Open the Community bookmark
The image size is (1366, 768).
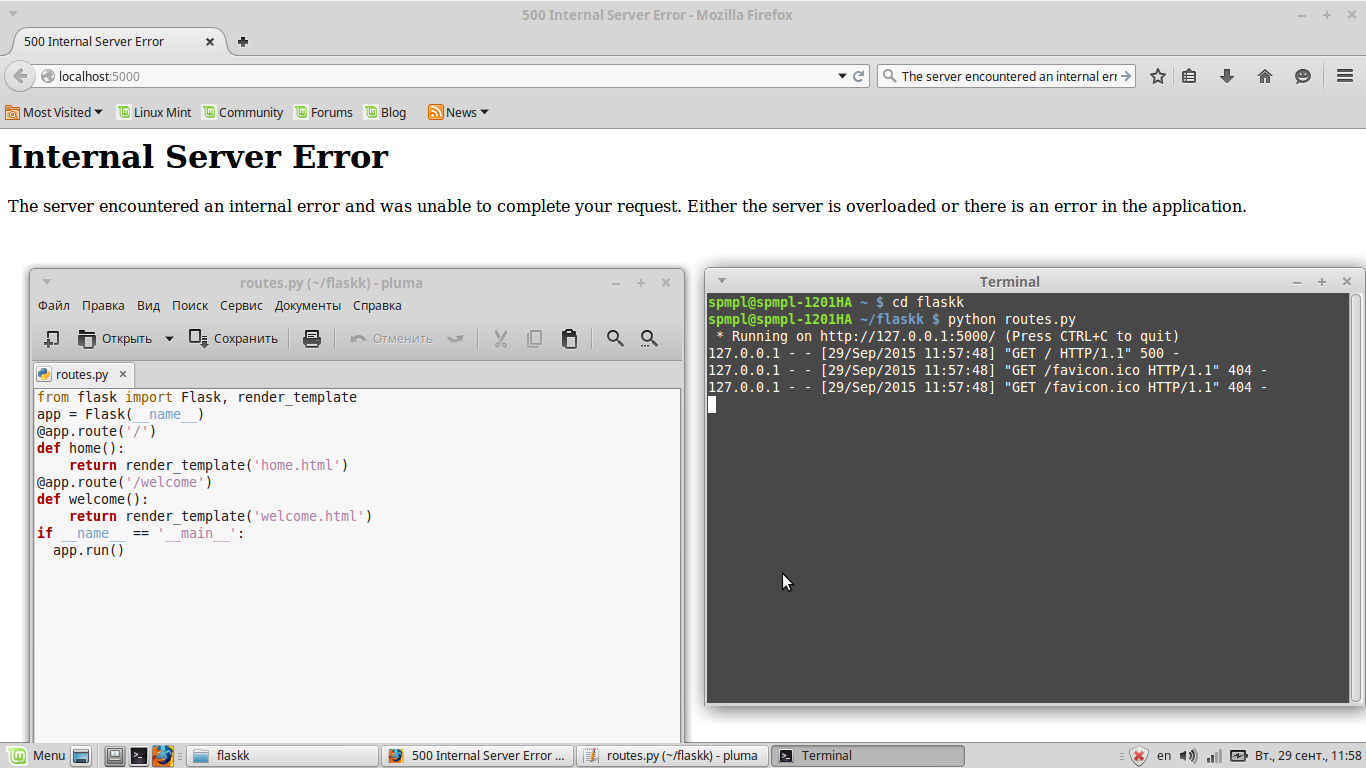click(243, 113)
